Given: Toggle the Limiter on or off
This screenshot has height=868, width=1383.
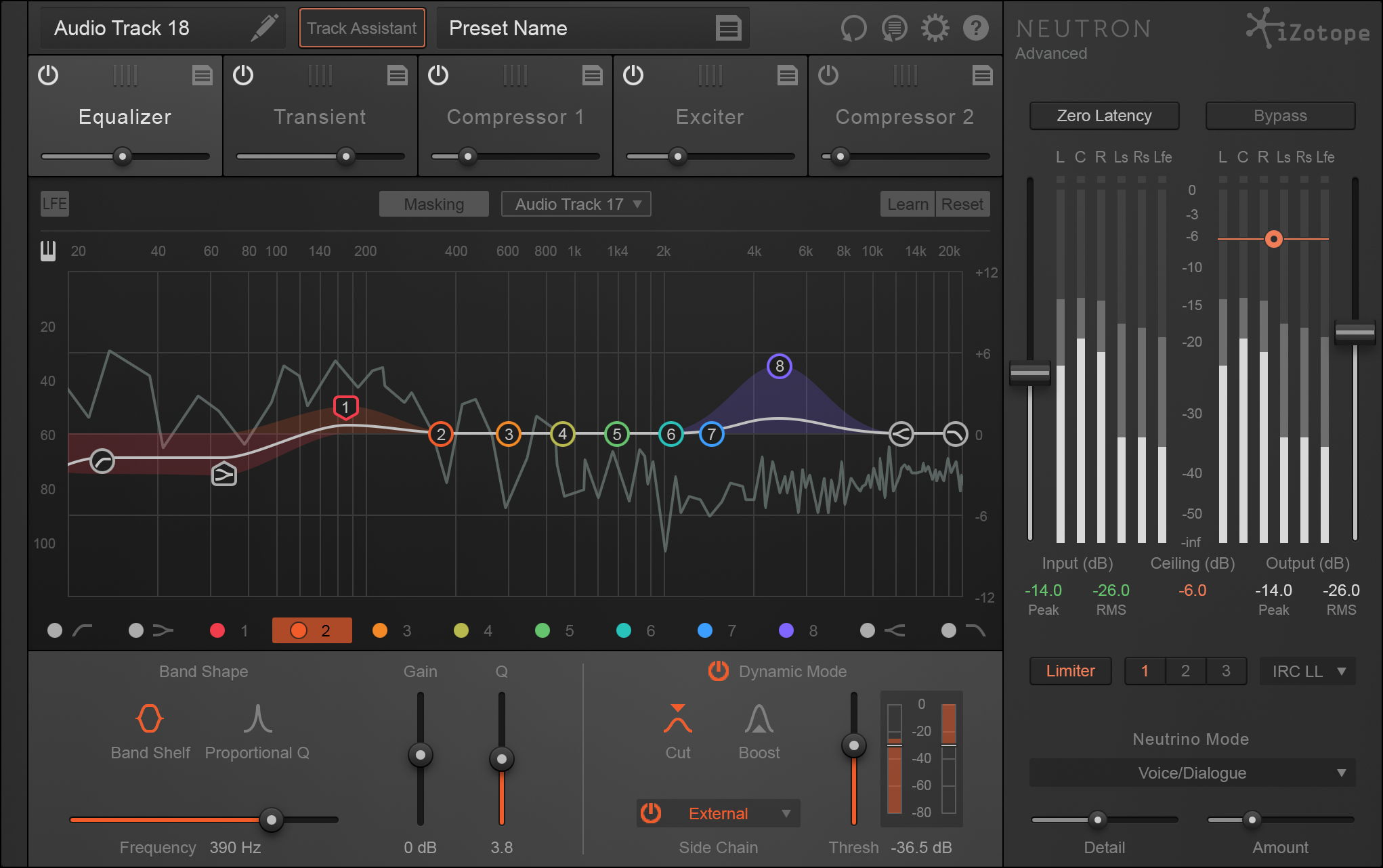Looking at the screenshot, I should 1071,671.
